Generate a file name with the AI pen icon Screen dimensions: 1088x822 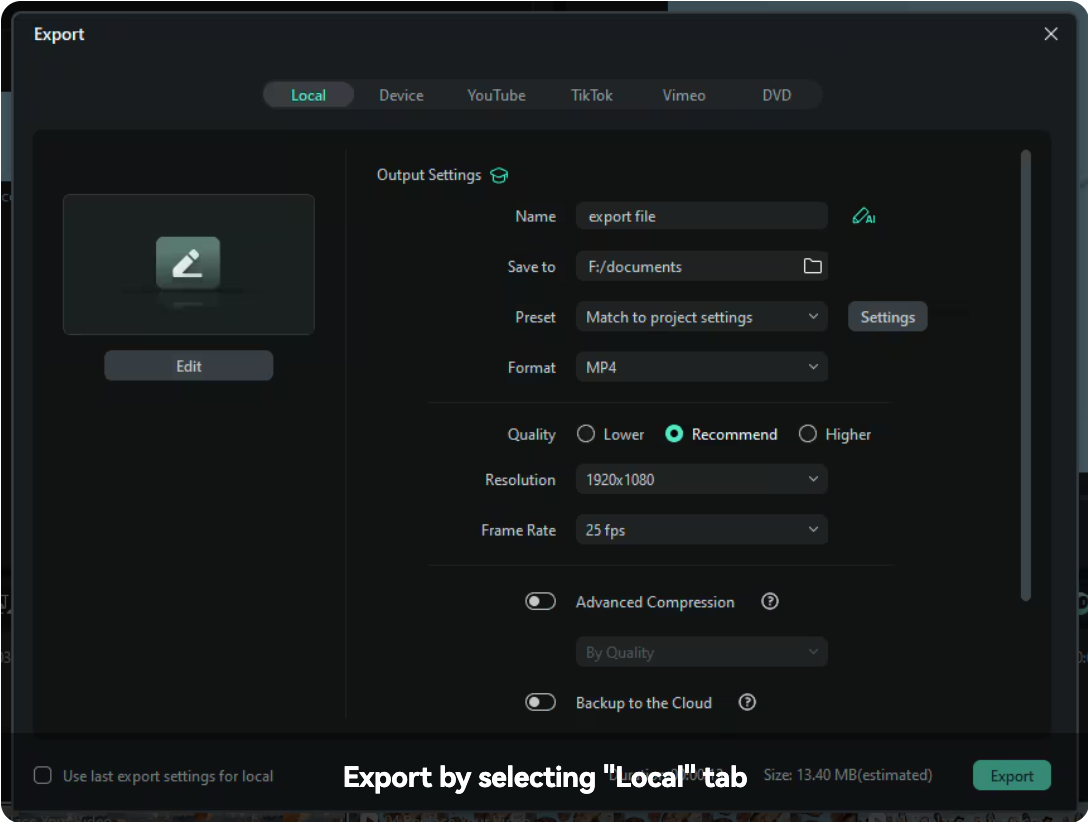coord(863,216)
